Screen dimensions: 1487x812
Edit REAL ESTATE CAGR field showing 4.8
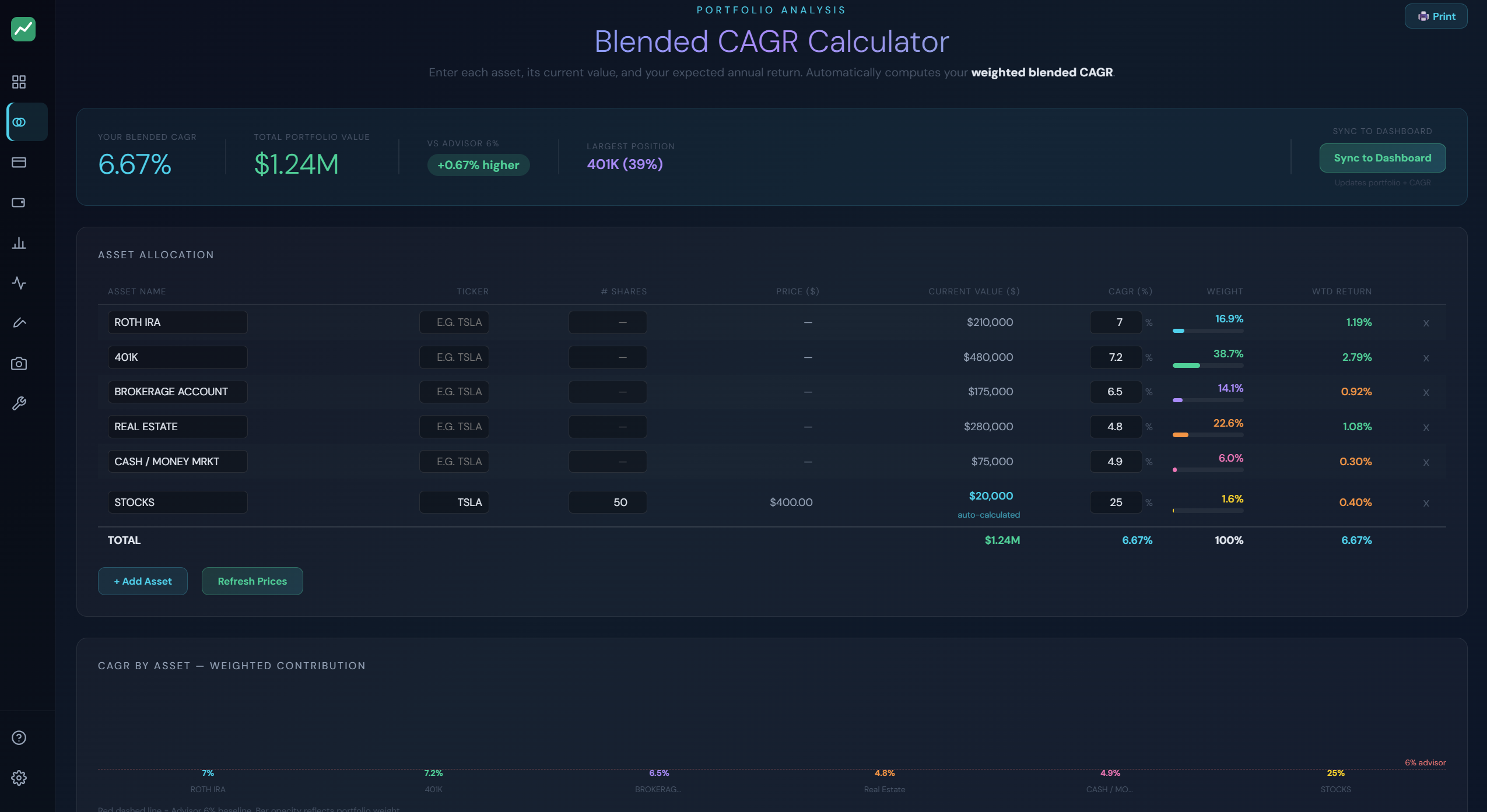click(x=1116, y=427)
